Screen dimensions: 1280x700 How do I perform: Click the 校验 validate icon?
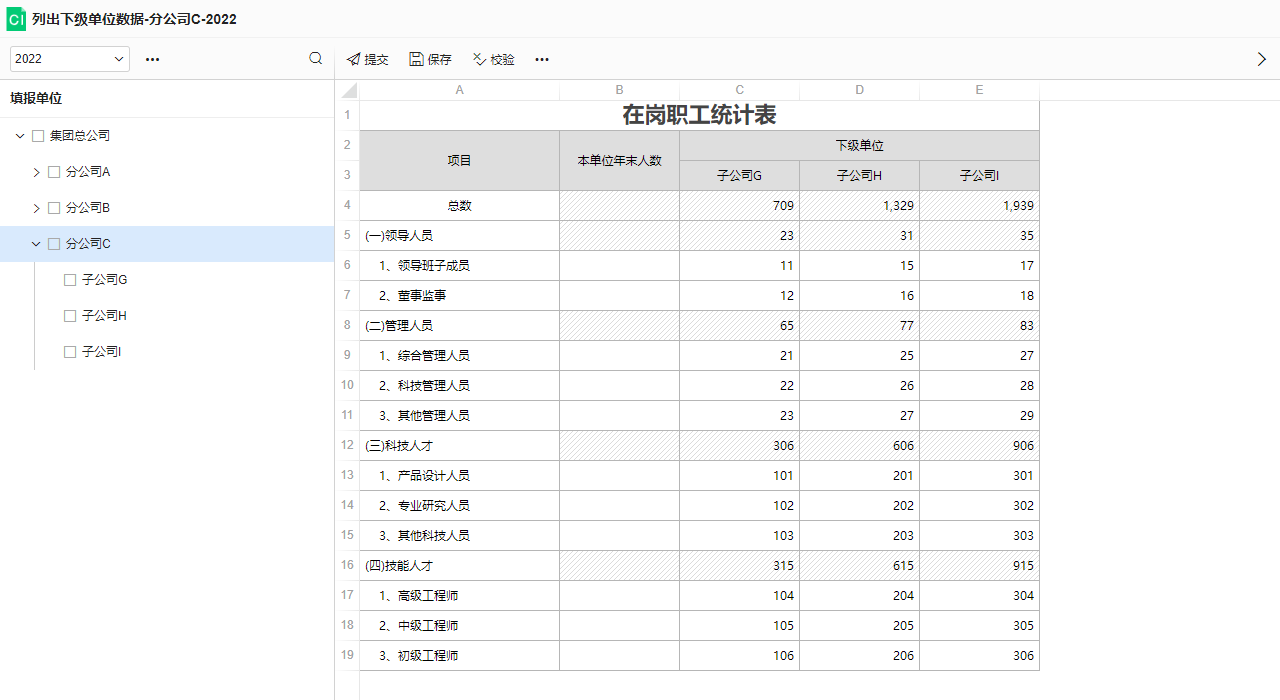click(x=479, y=59)
